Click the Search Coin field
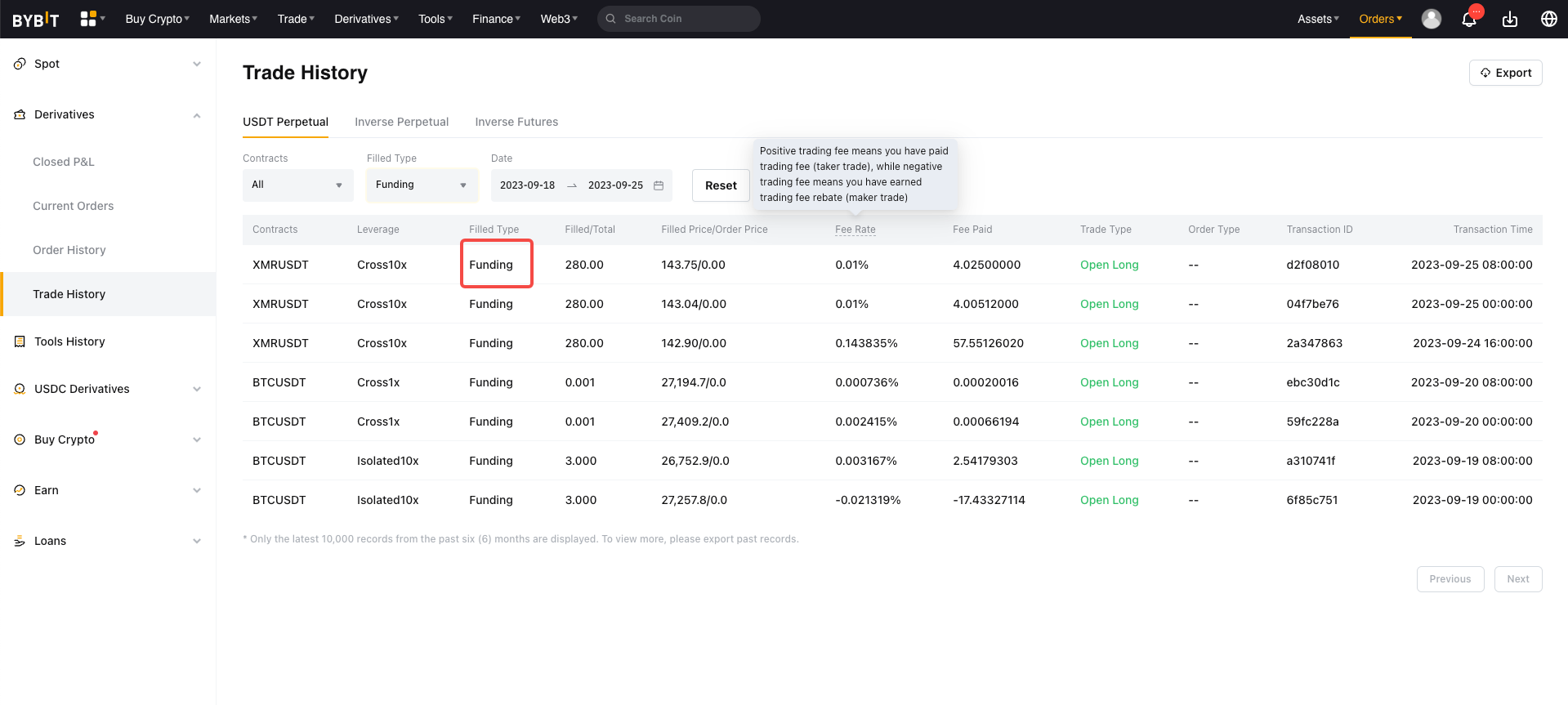The image size is (1568, 705). [x=686, y=19]
